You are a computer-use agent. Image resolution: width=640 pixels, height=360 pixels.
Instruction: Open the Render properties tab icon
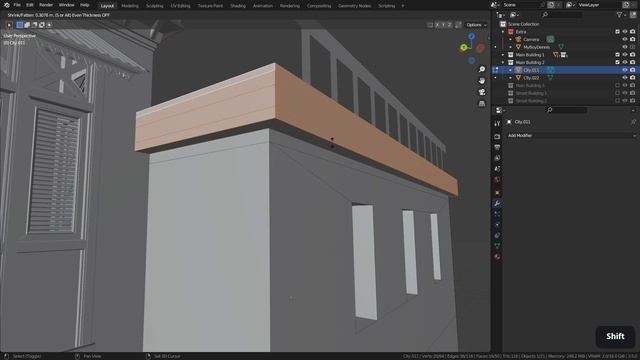click(497, 137)
